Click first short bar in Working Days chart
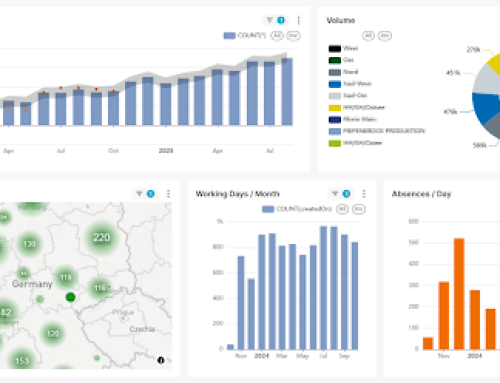500x383 pixels. point(230,347)
